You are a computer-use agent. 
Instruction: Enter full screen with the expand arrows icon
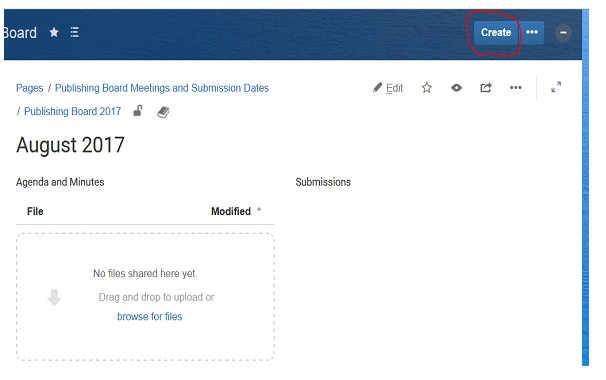pos(556,87)
